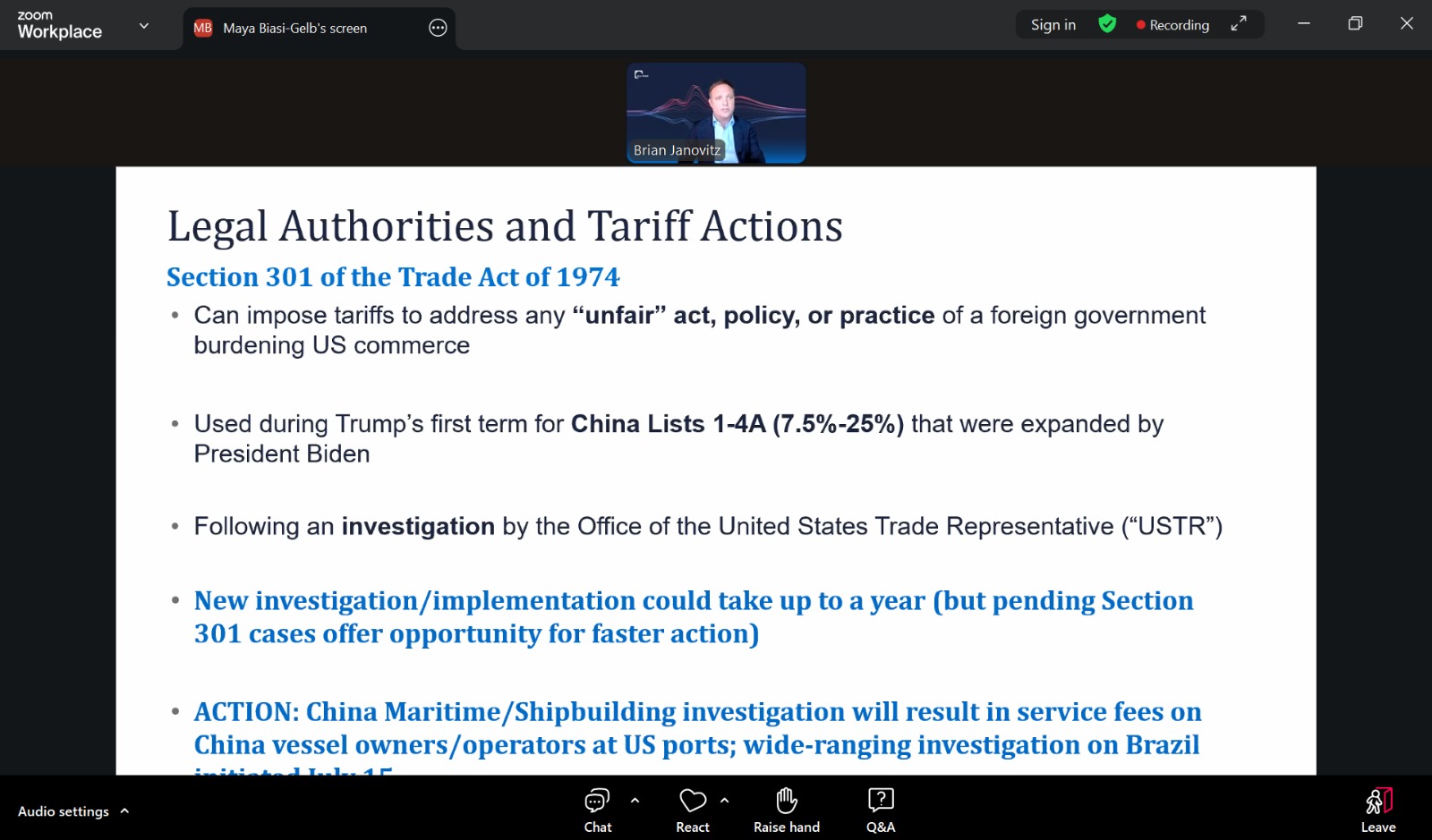This screenshot has width=1432, height=840.
Task: Select Brian Janovitz video thumbnail
Action: click(x=716, y=113)
